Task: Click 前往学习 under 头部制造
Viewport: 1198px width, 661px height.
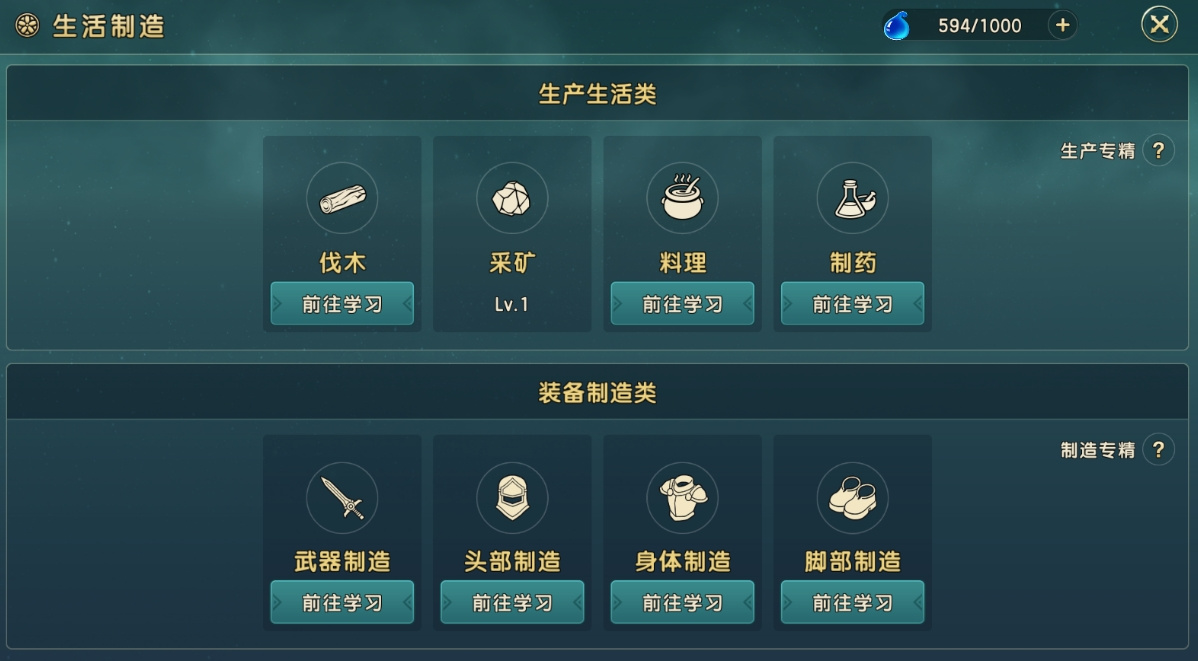Action: (512, 602)
